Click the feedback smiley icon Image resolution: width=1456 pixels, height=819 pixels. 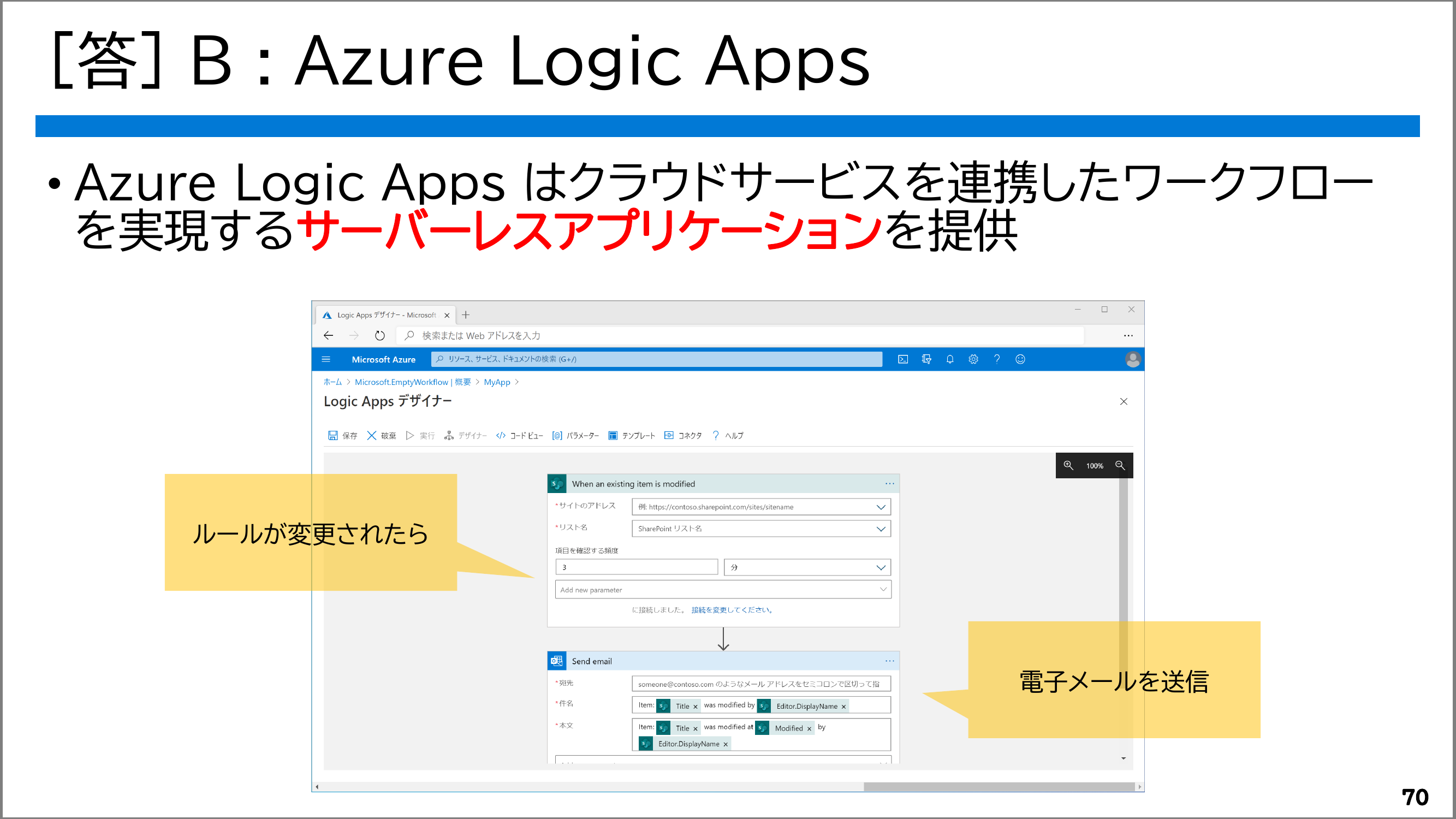[x=1020, y=359]
